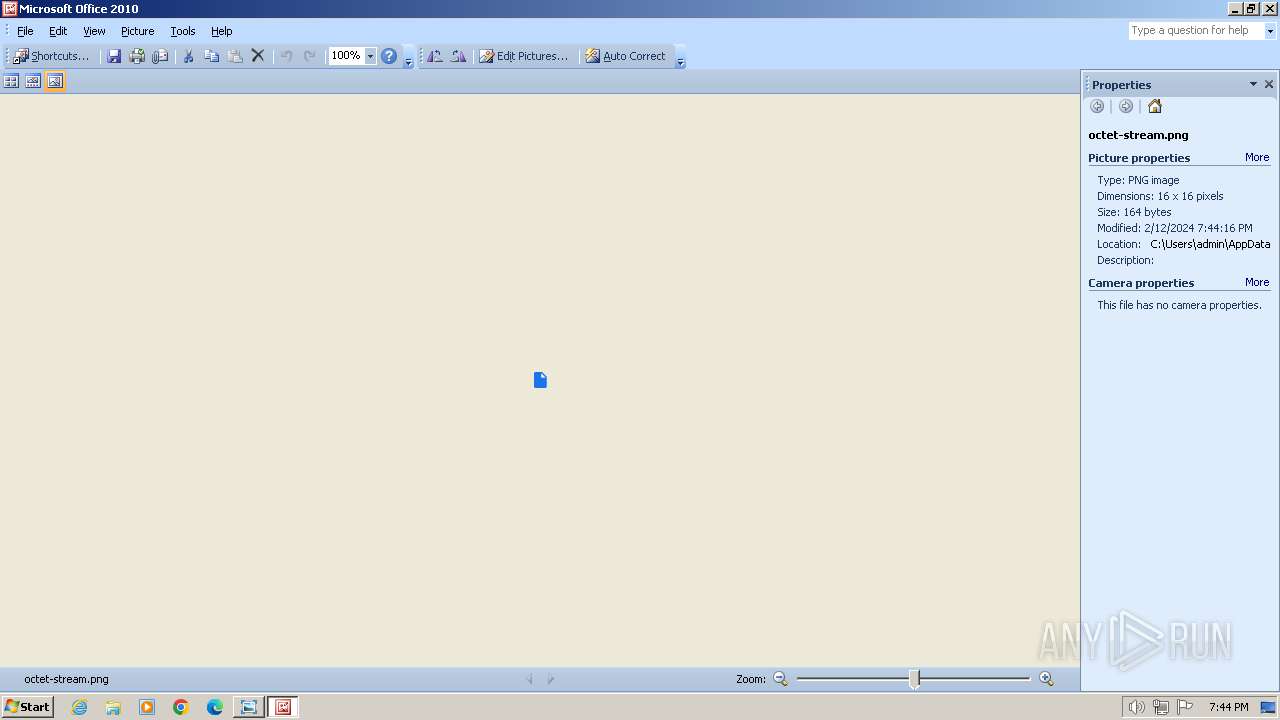Image resolution: width=1280 pixels, height=720 pixels.
Task: Click the octet-stream.png title in Properties
Action: click(x=1138, y=135)
